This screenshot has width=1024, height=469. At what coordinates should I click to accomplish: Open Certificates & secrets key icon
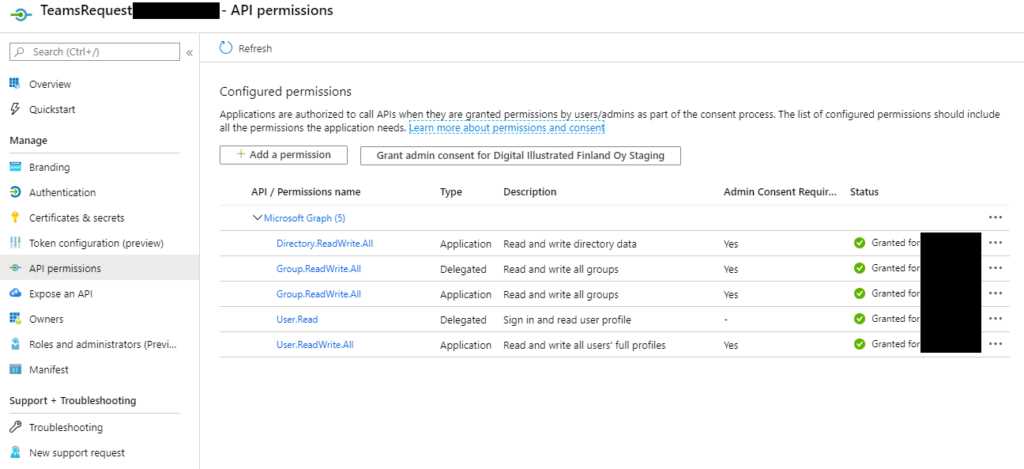pos(15,218)
